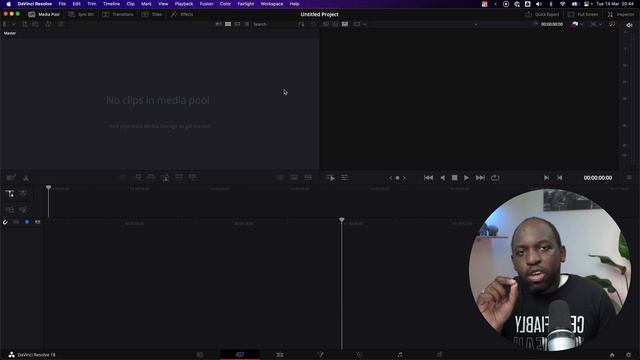Move the upper timeline playhead handle
The image size is (640, 360).
[x=49, y=188]
